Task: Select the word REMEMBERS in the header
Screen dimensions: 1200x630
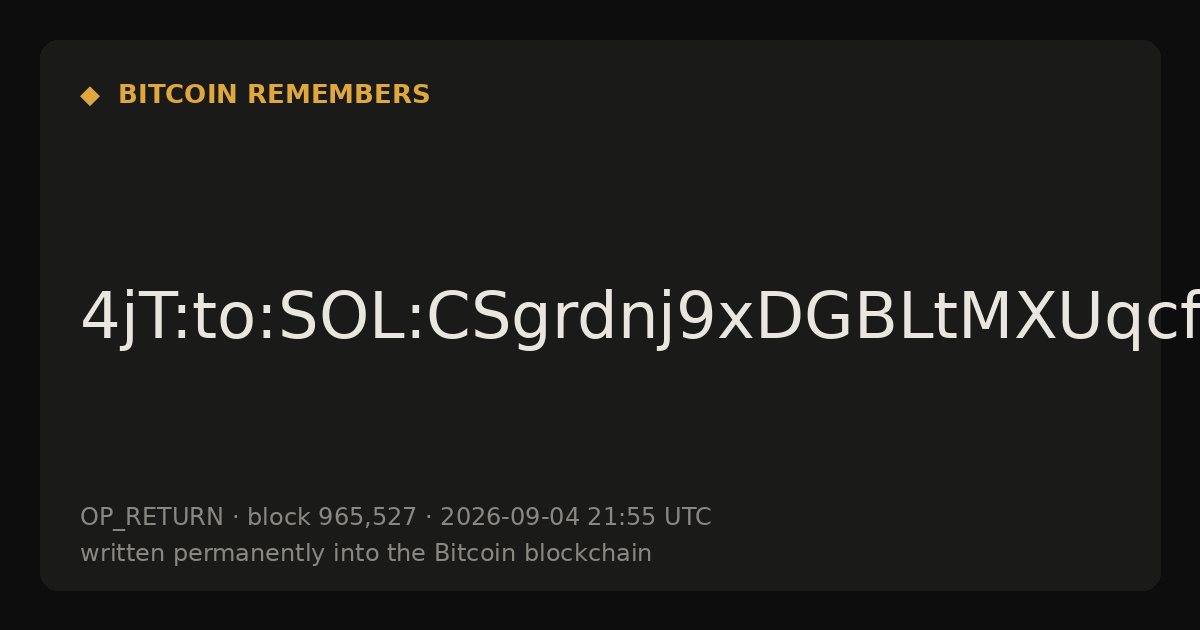Action: click(x=338, y=95)
